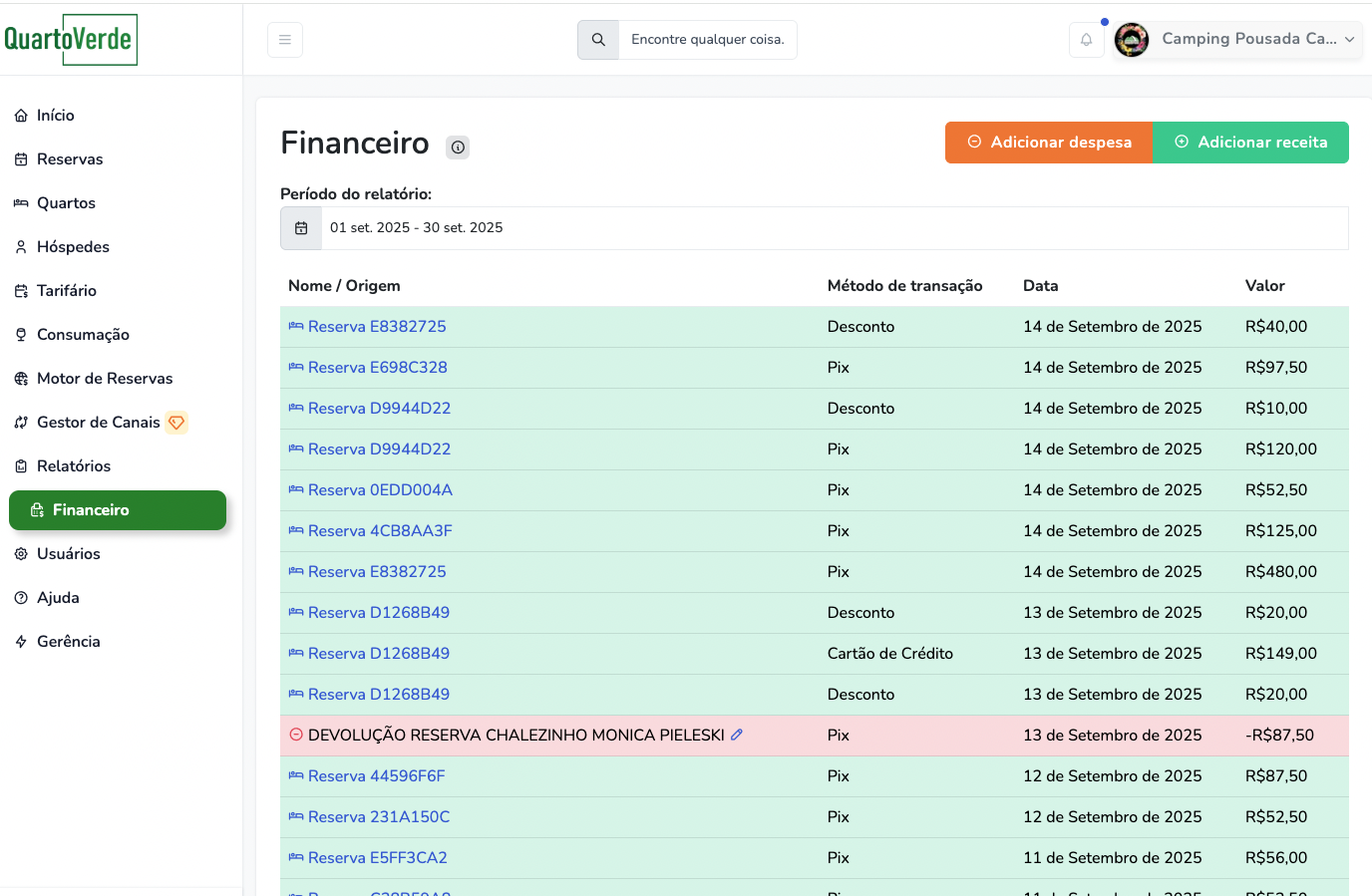This screenshot has width=1372, height=896.
Task: Focus the 'Encontre qualquer coisa' search field
Action: (707, 40)
